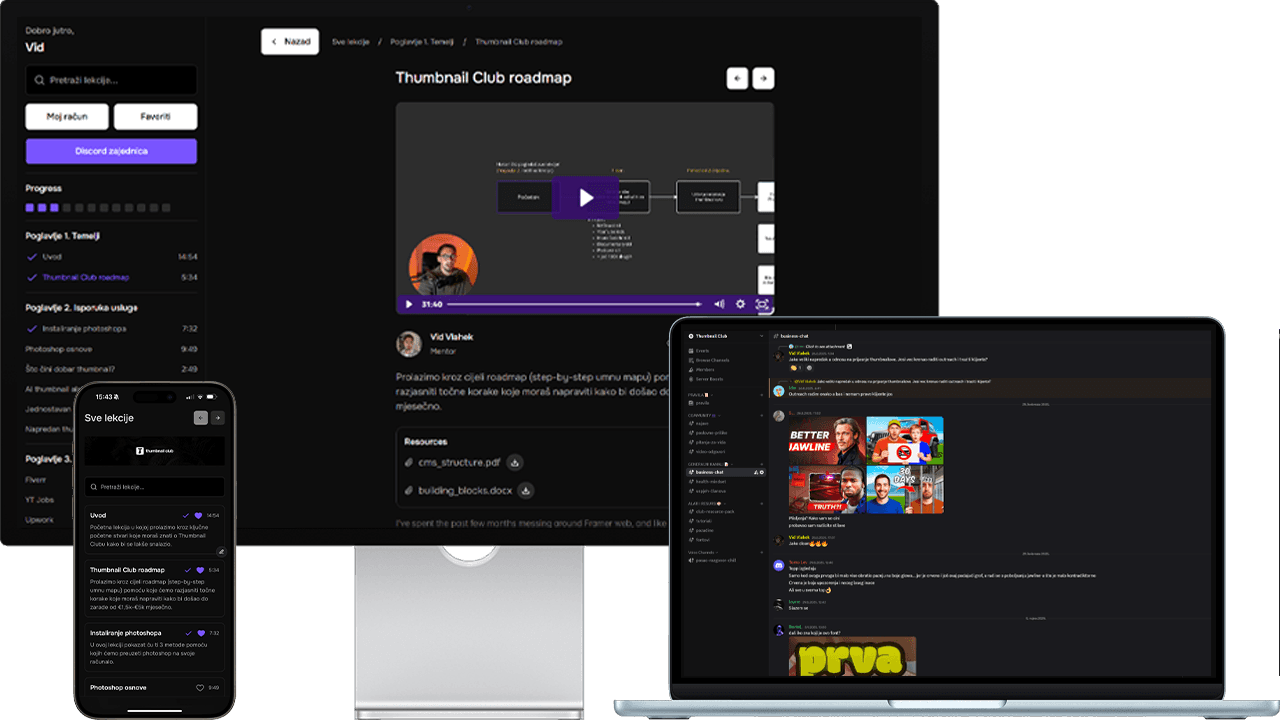Open Browse Channels in Discord sidebar

click(711, 360)
